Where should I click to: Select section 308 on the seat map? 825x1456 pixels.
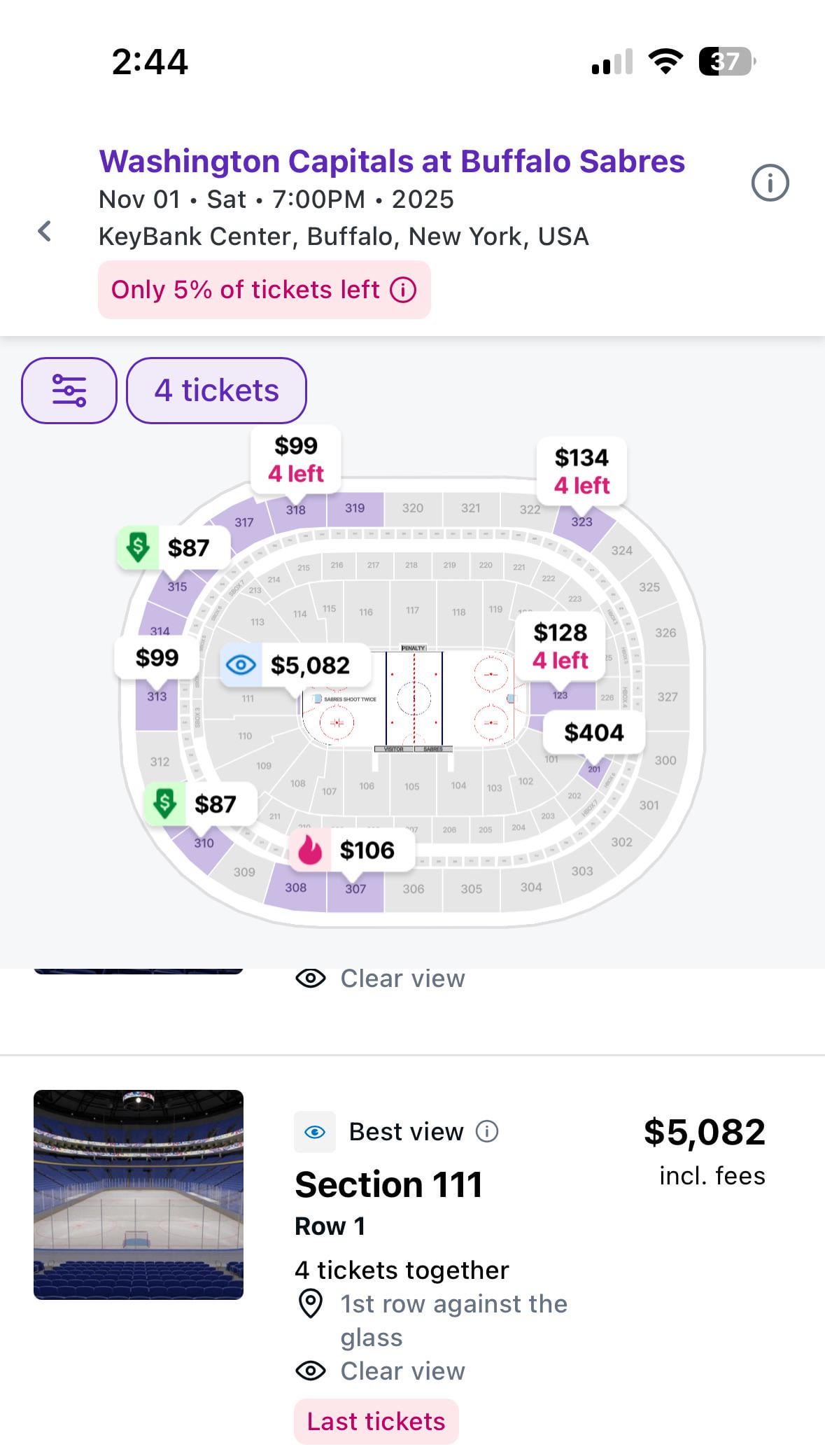[x=295, y=888]
